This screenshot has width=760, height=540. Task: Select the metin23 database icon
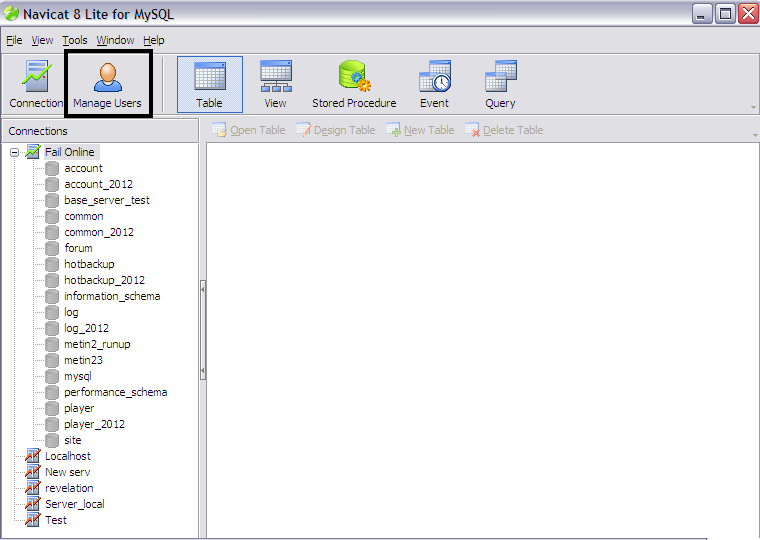52,360
